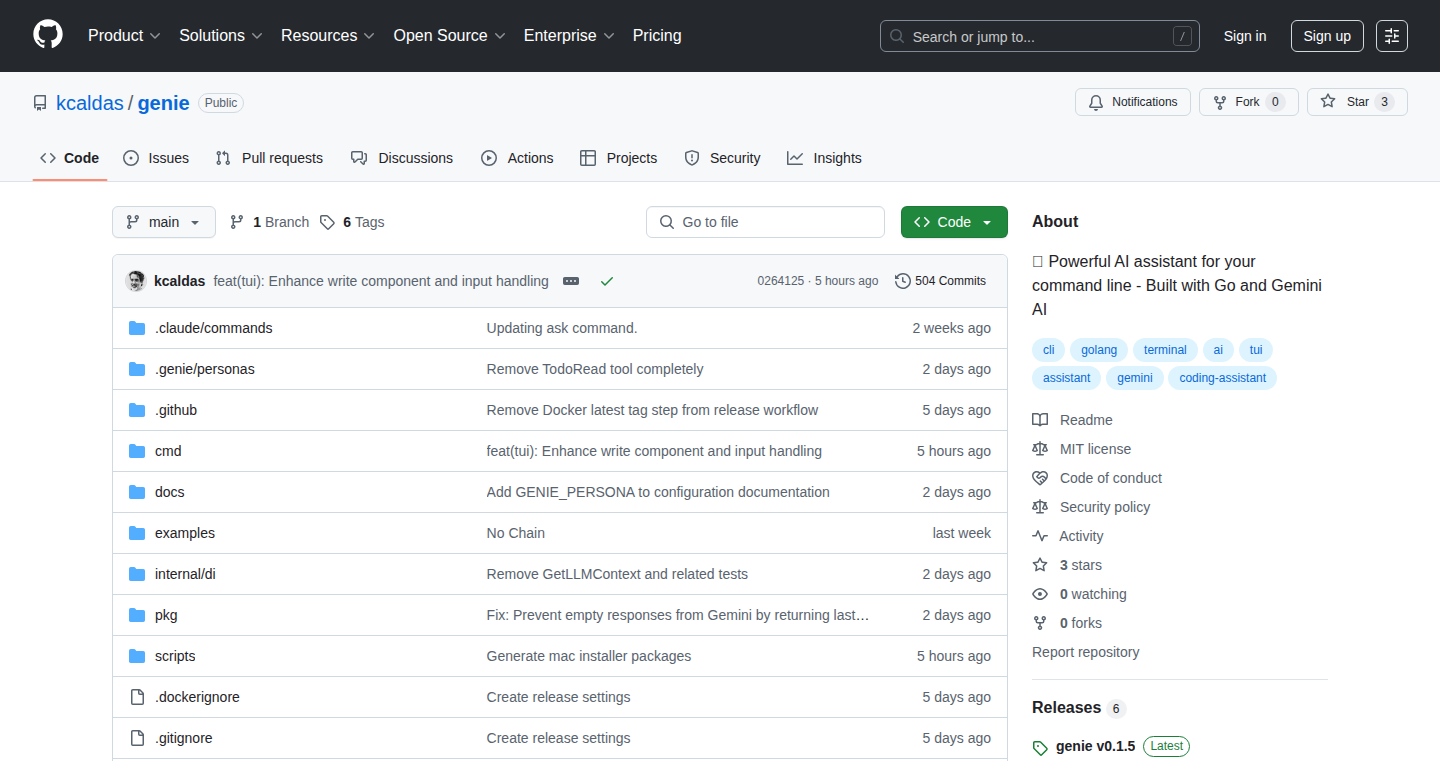The width and height of the screenshot is (1440, 761).
Task: Click the MIT license scale icon
Action: (x=1040, y=449)
